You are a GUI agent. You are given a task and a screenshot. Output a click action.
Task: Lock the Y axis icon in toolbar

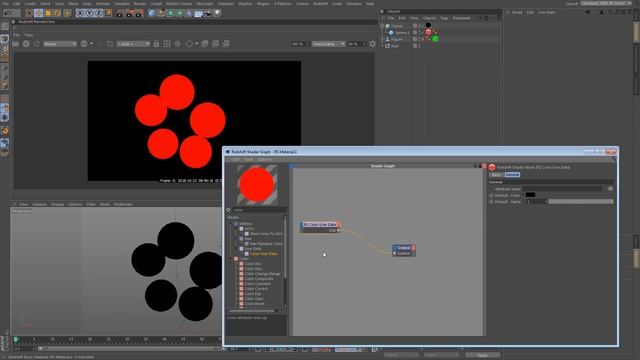(x=89, y=13)
